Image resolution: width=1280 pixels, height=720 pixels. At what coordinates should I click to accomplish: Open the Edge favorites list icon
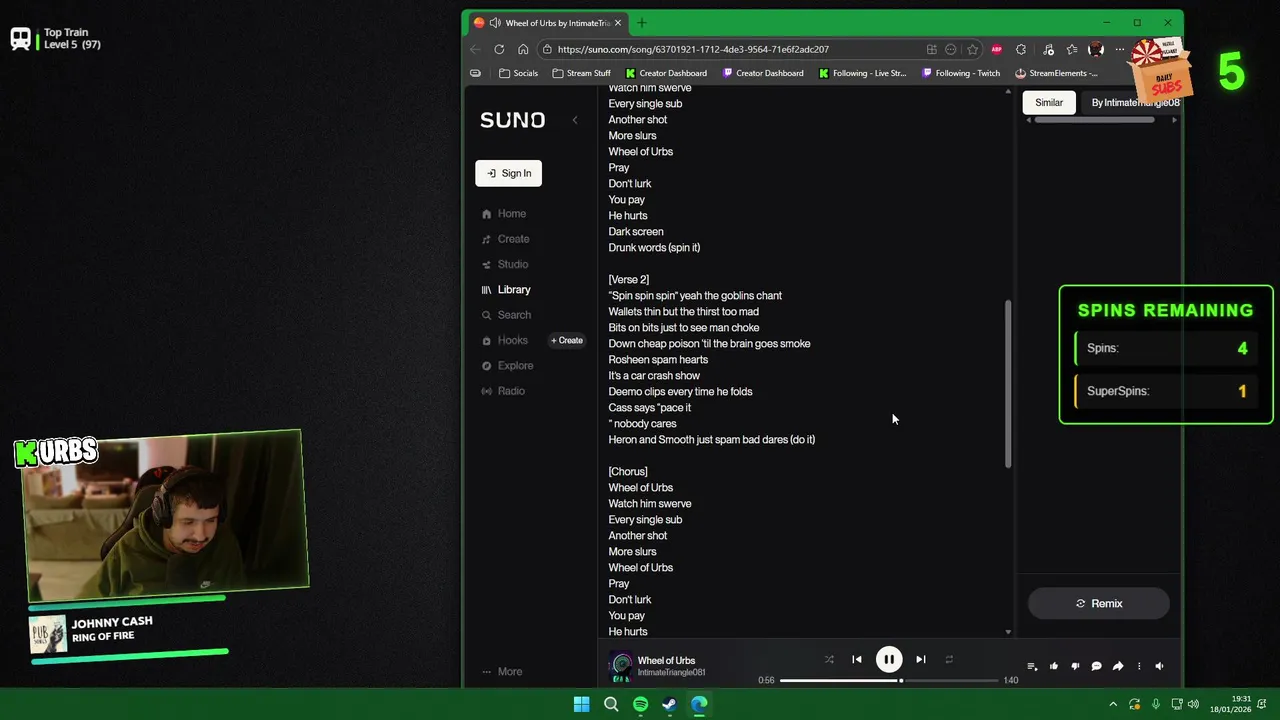pos(1072,49)
